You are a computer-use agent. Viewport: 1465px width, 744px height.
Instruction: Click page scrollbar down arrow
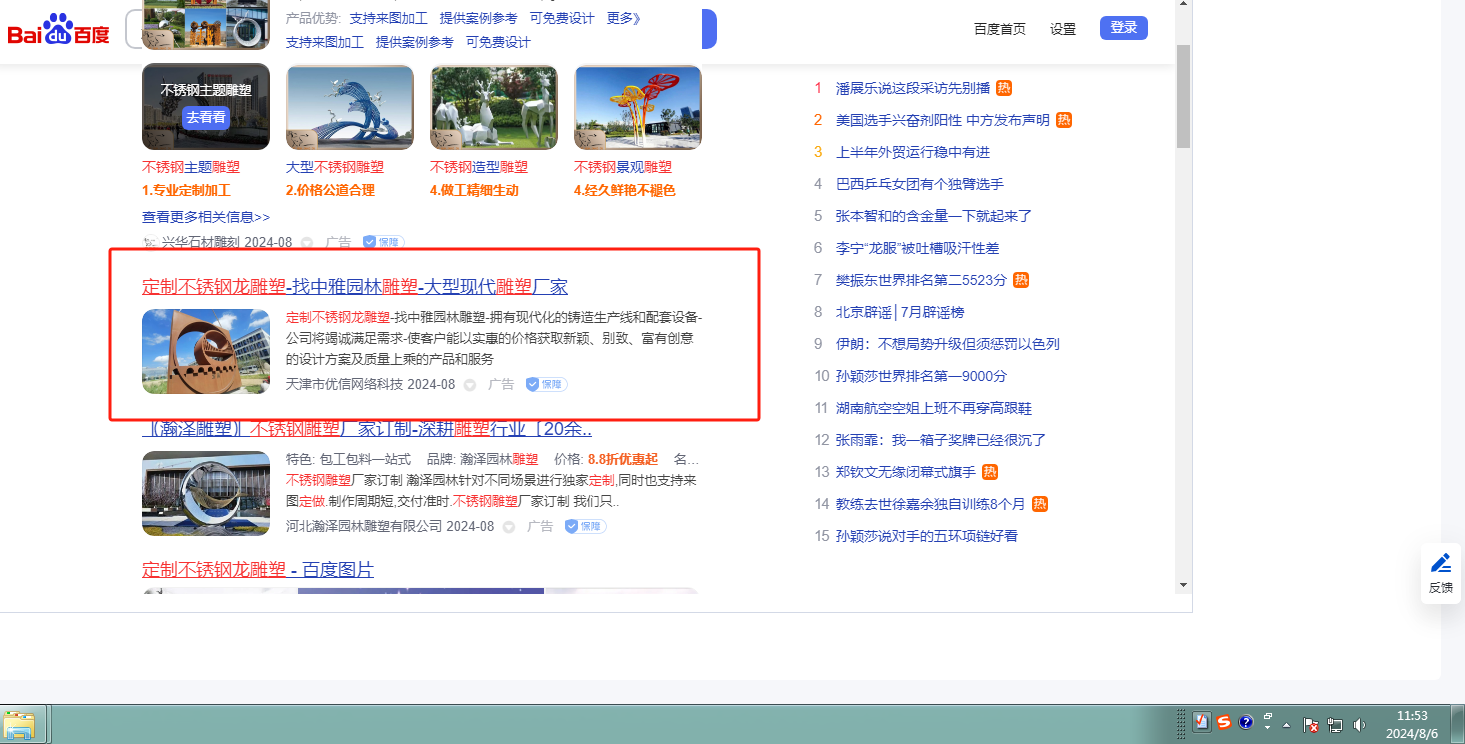pos(1184,585)
